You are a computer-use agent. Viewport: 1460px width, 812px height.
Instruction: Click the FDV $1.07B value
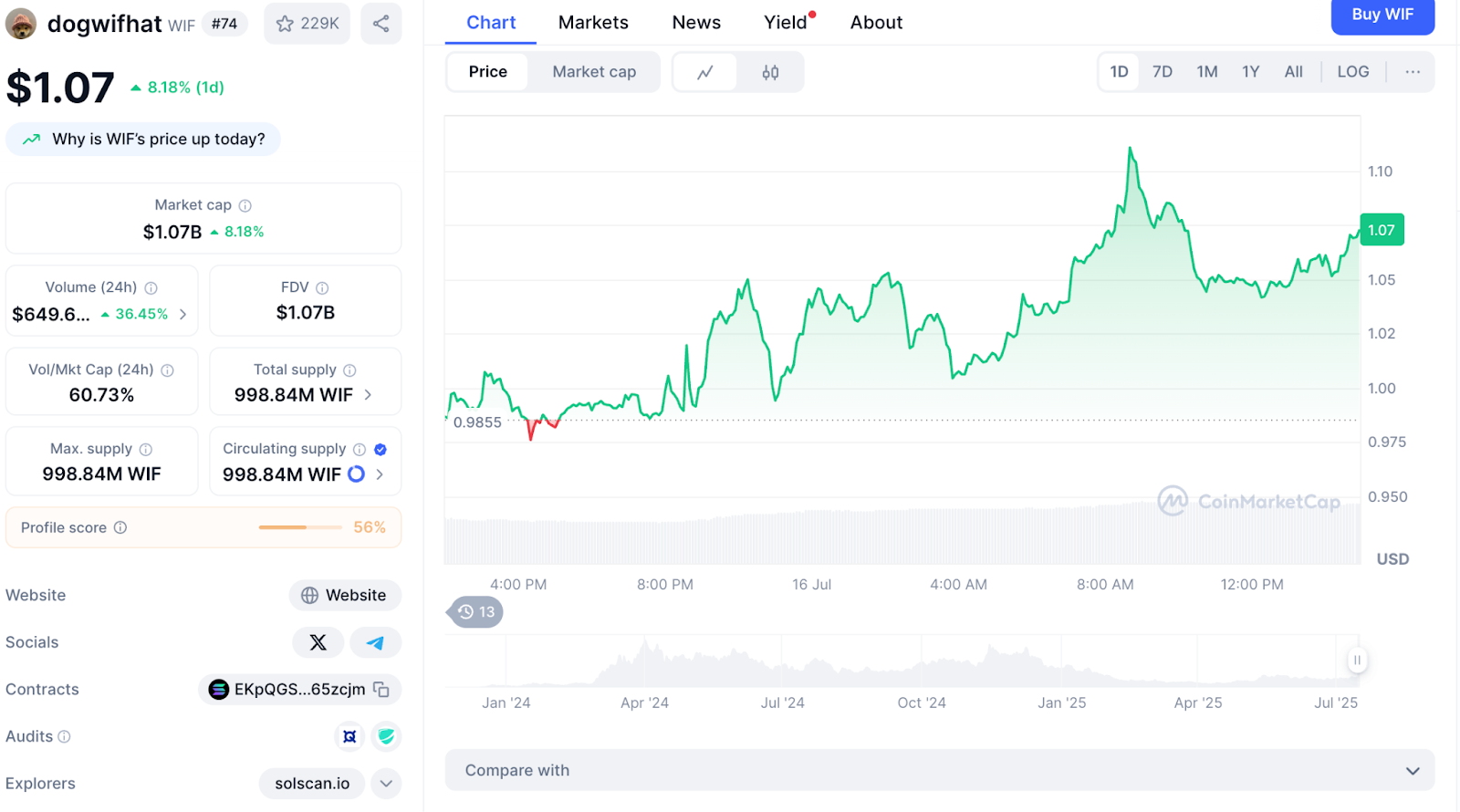point(306,313)
